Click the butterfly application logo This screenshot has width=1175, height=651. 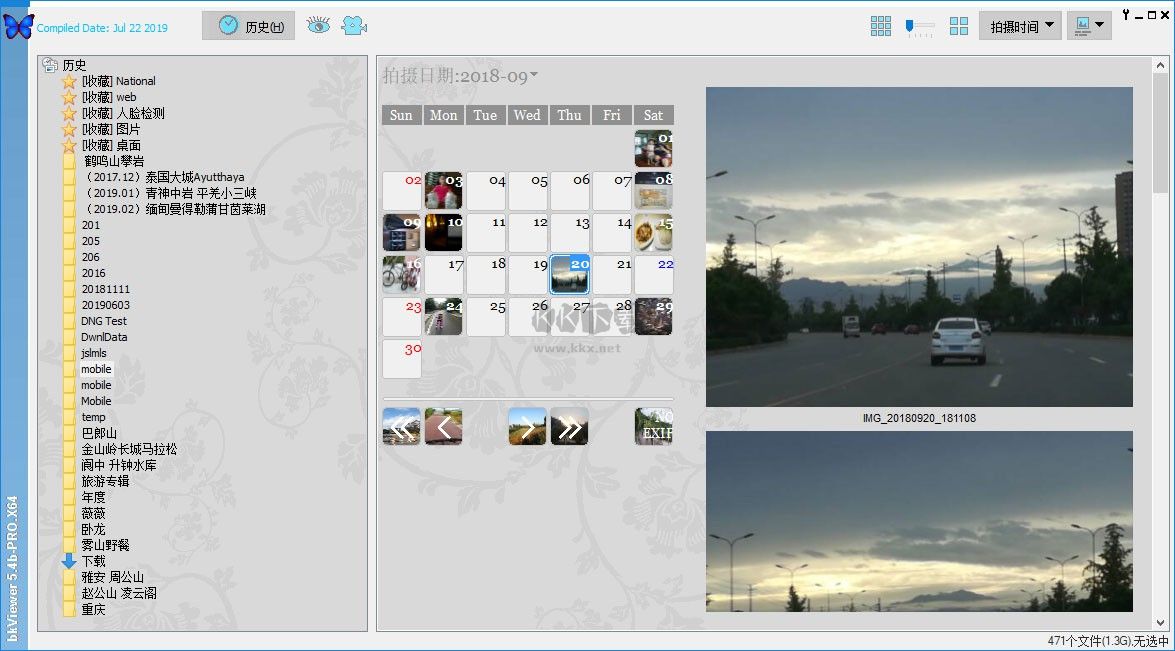click(x=18, y=26)
